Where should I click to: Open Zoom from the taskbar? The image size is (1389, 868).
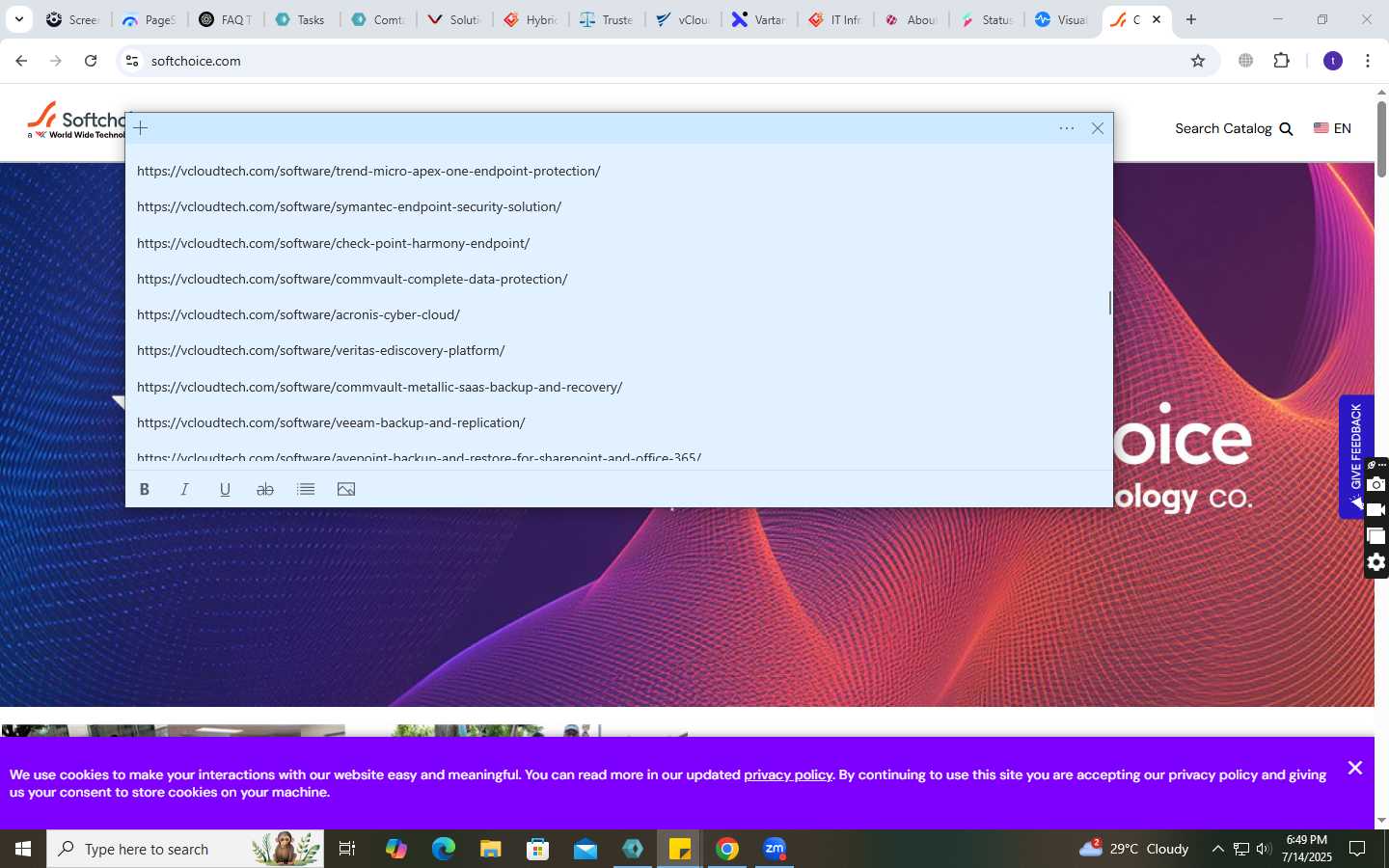(x=775, y=849)
